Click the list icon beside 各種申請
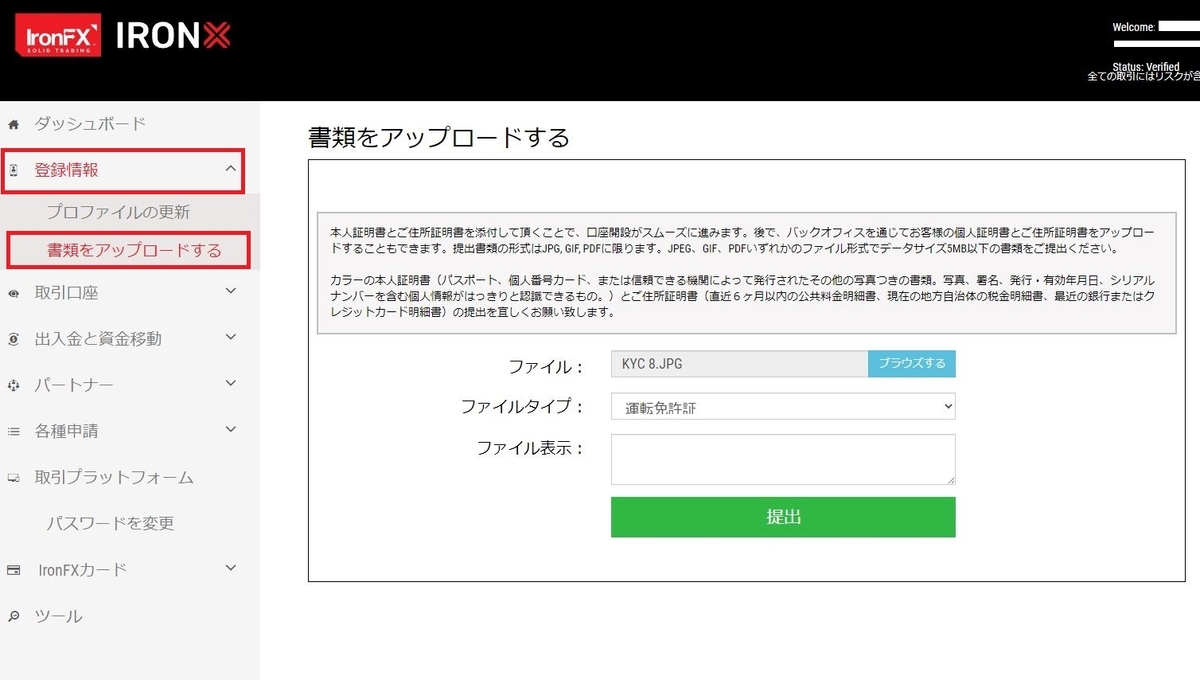This screenshot has width=1200, height=680. click(x=13, y=431)
